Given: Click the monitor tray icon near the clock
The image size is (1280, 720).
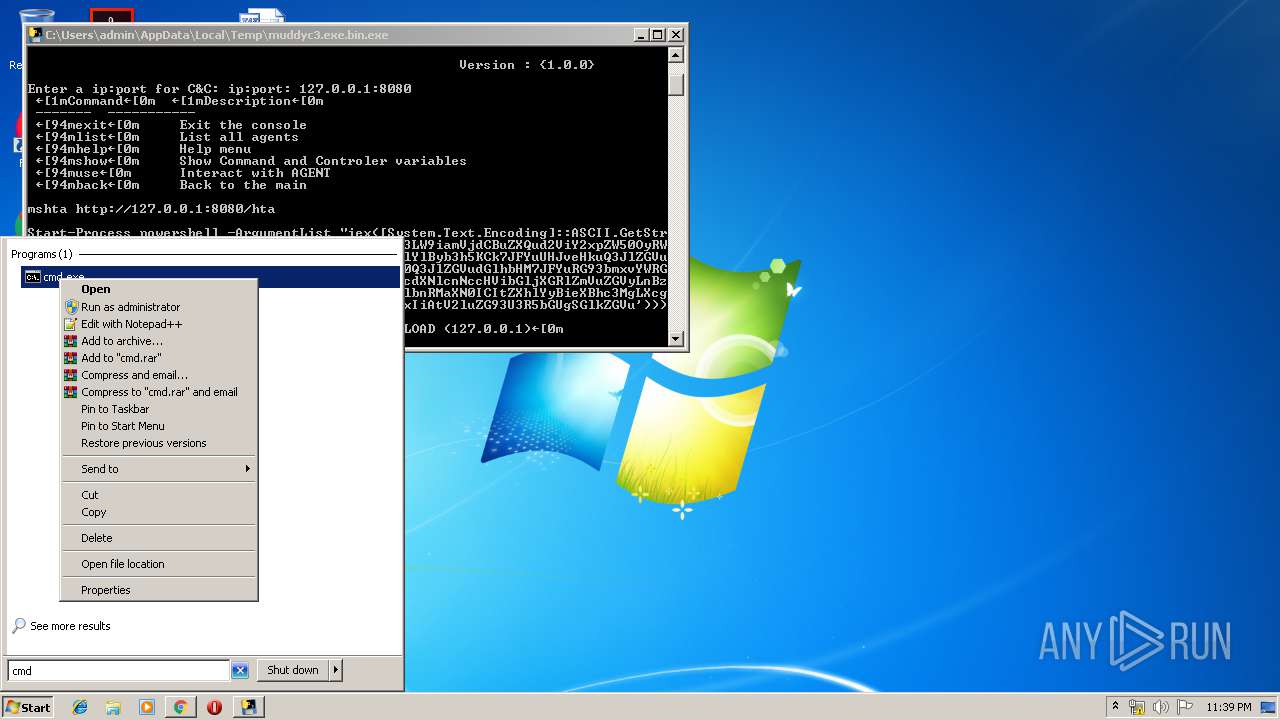Looking at the screenshot, I should click(x=1268, y=707).
